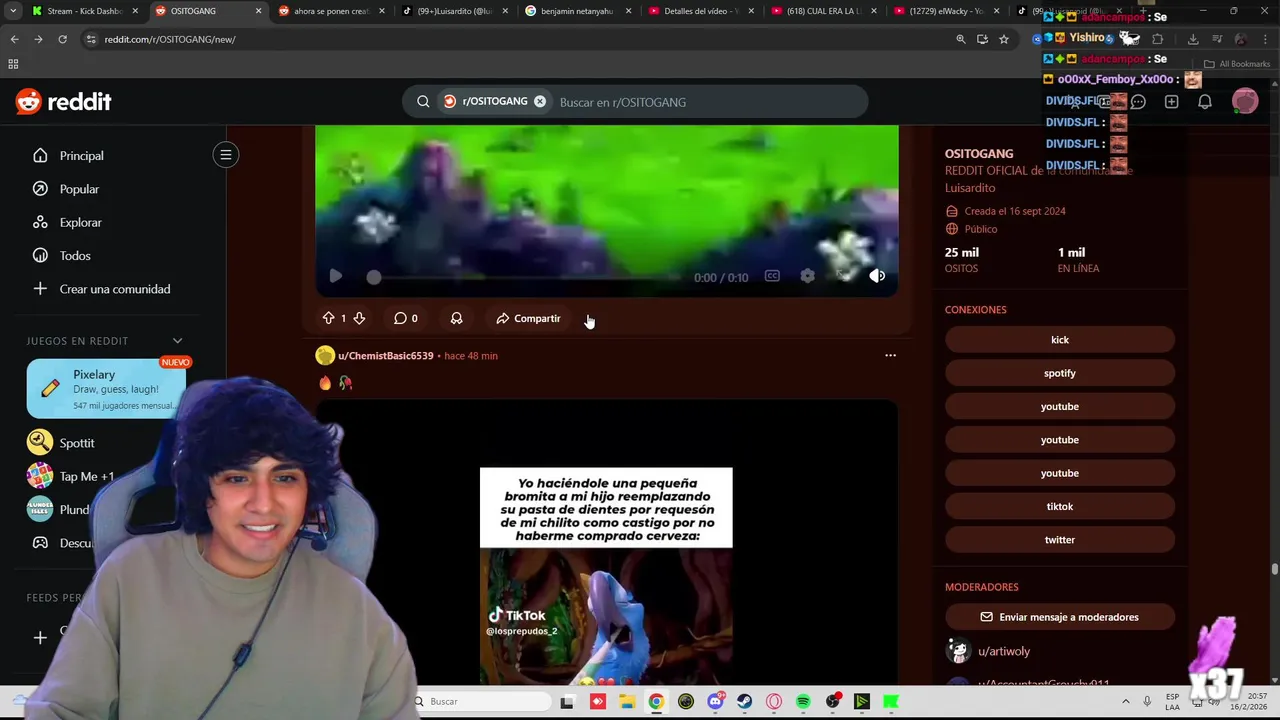
Task: Open the tiktok connection link
Action: [1060, 506]
